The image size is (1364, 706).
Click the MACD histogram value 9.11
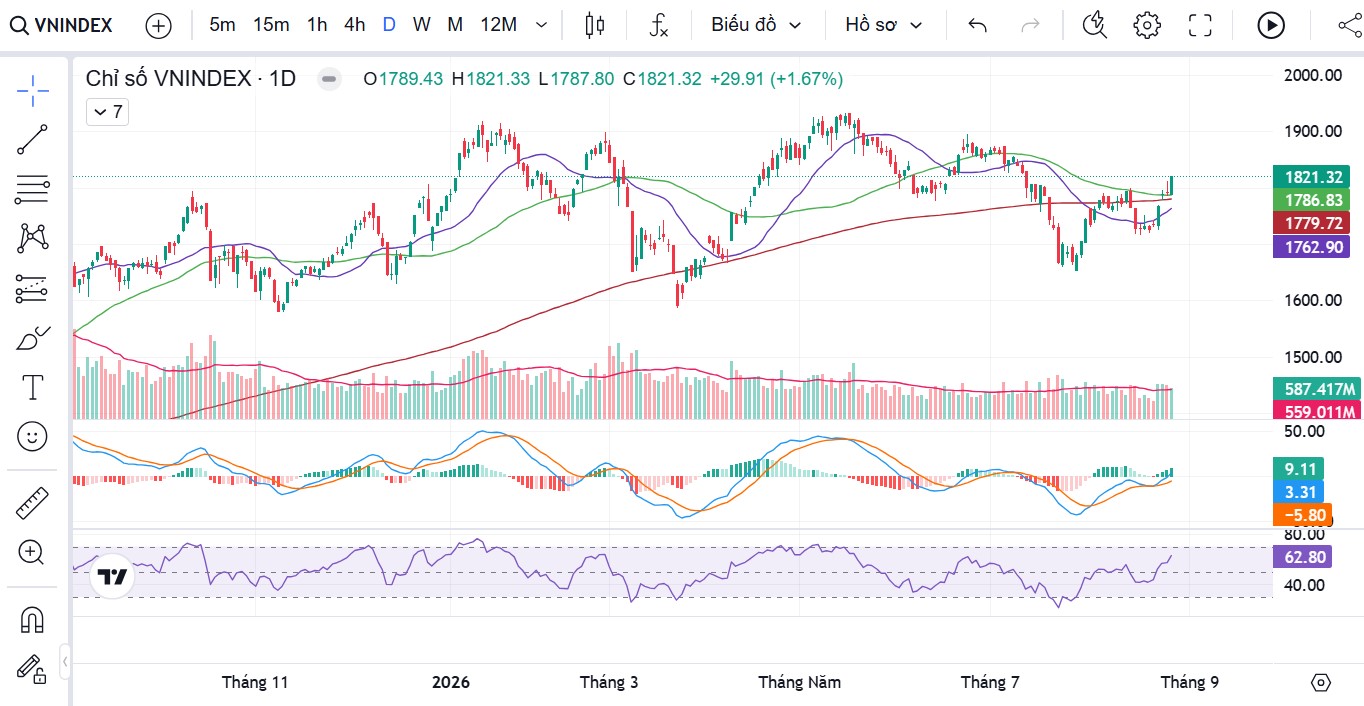click(x=1298, y=469)
